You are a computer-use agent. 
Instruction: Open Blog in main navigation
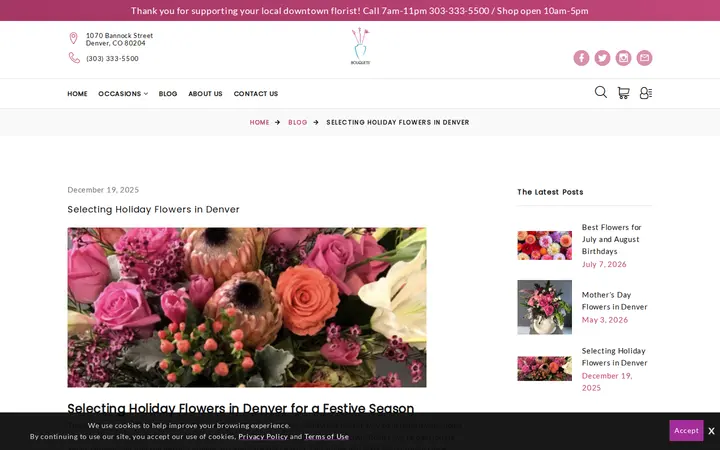[x=168, y=94]
